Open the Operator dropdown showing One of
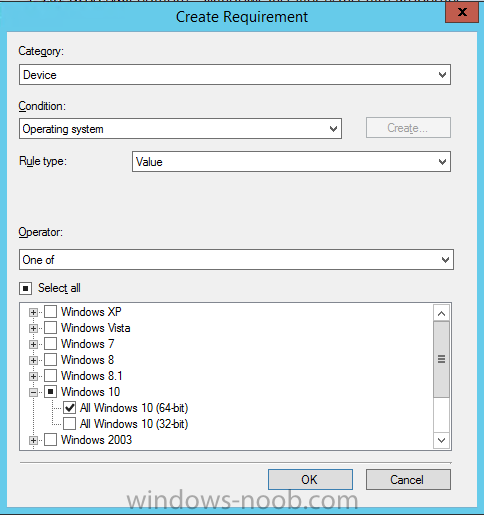 (x=236, y=260)
